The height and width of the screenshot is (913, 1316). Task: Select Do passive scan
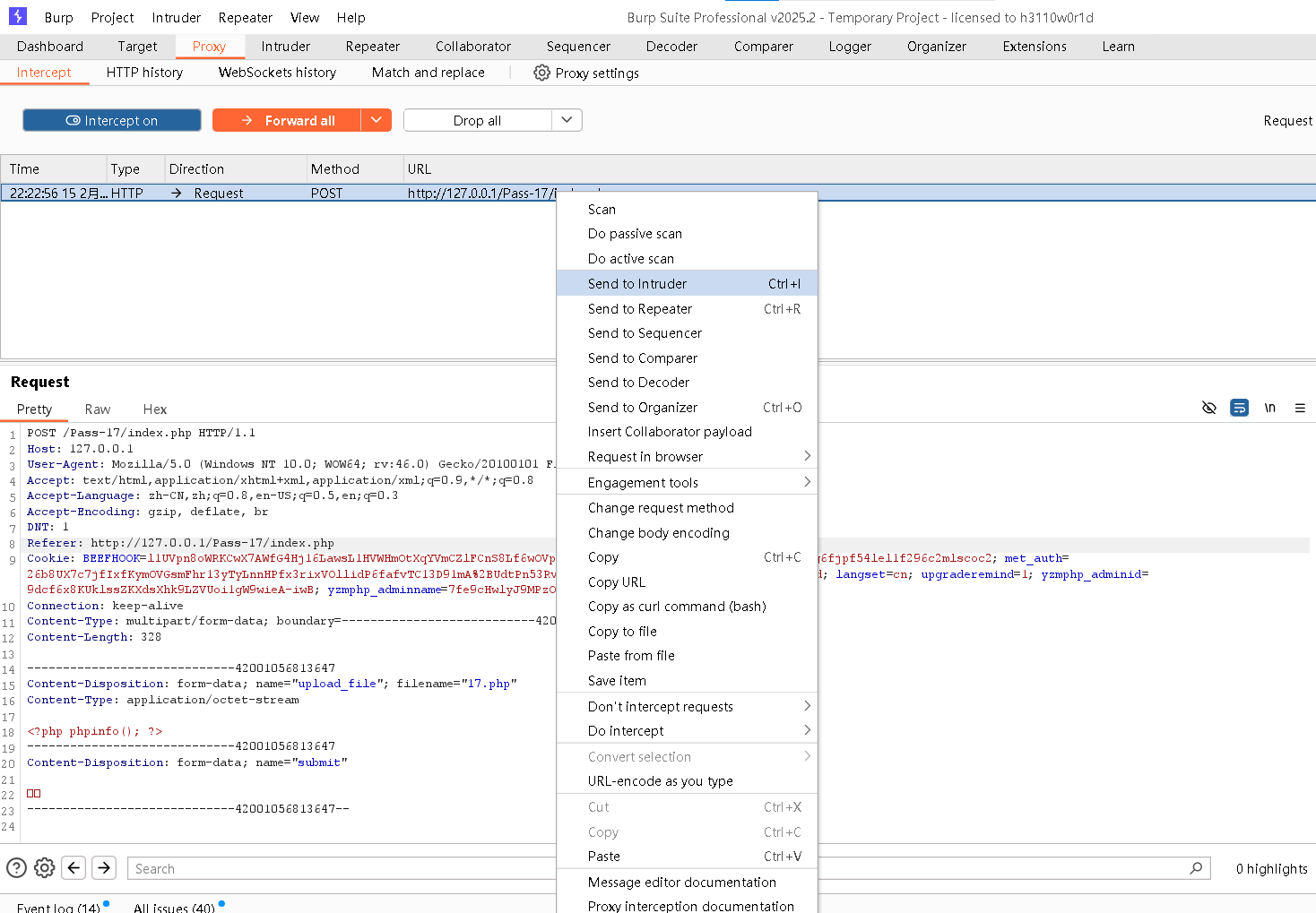pos(687,233)
